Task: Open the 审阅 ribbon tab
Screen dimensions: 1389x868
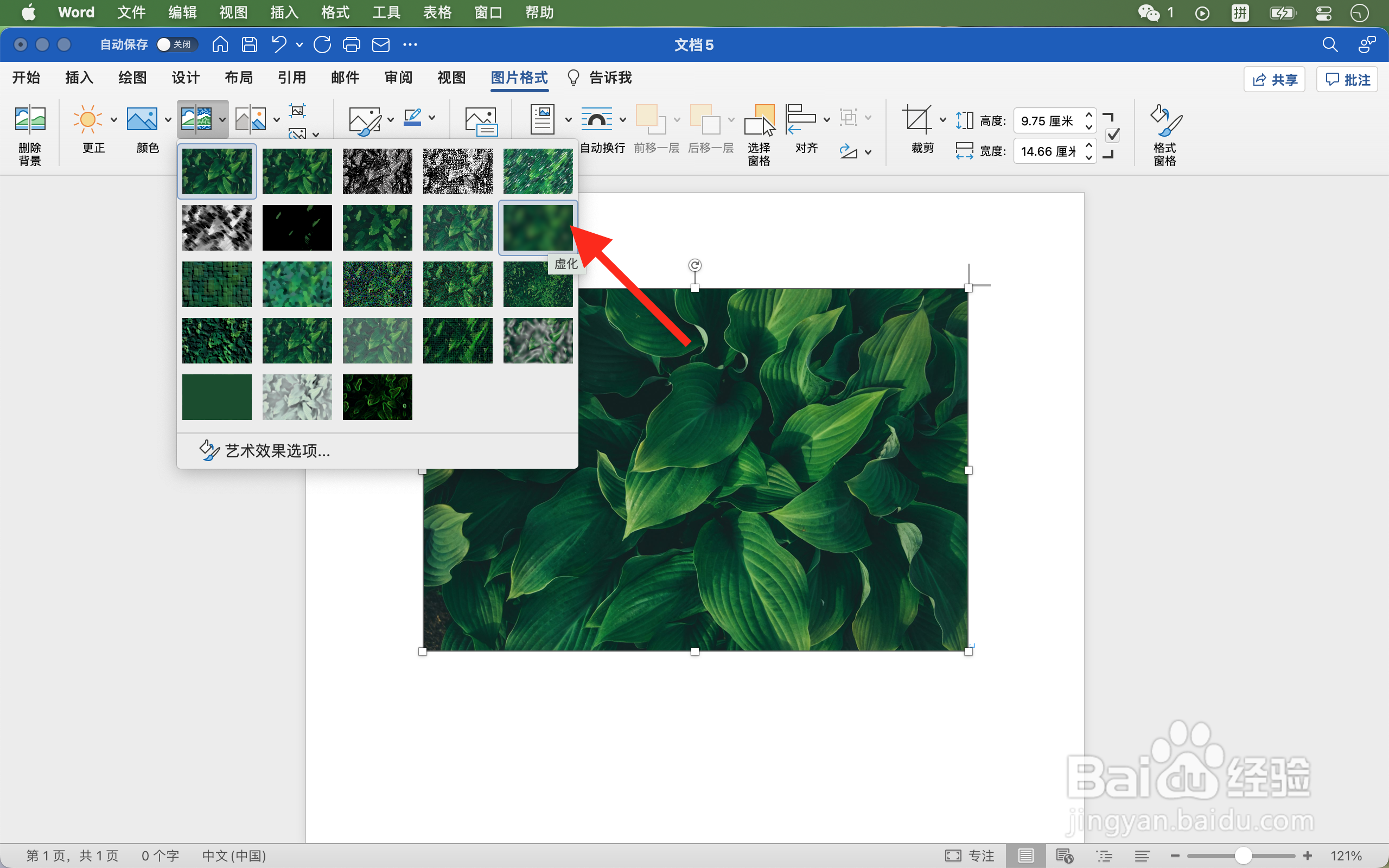Action: click(398, 78)
